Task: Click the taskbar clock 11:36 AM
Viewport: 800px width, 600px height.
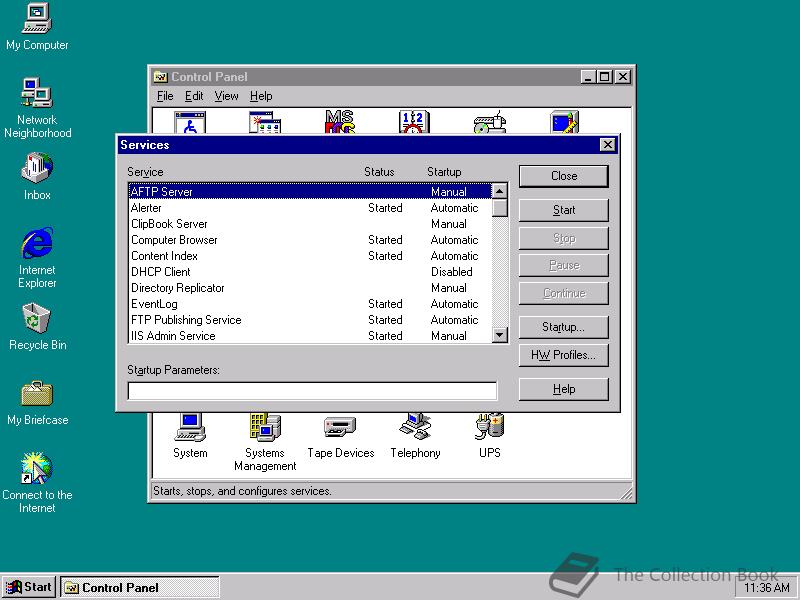Action: tap(766, 588)
